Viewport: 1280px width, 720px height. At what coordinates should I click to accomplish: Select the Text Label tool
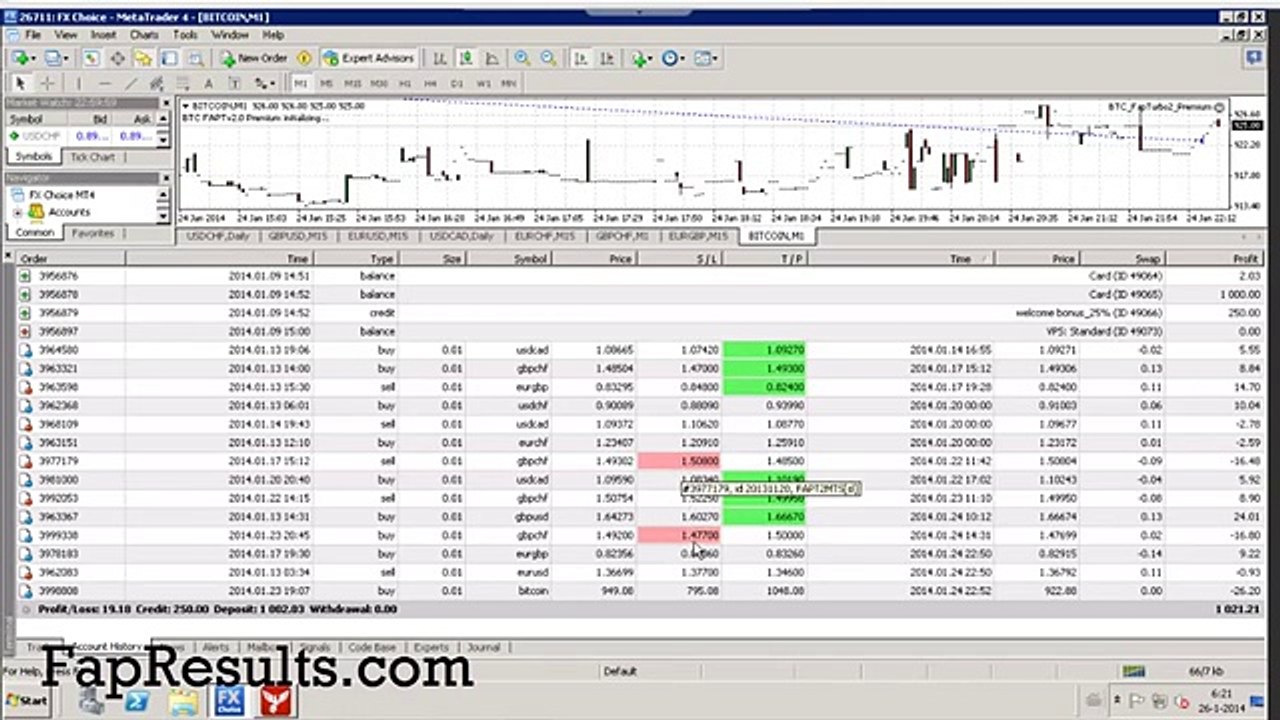(x=235, y=84)
